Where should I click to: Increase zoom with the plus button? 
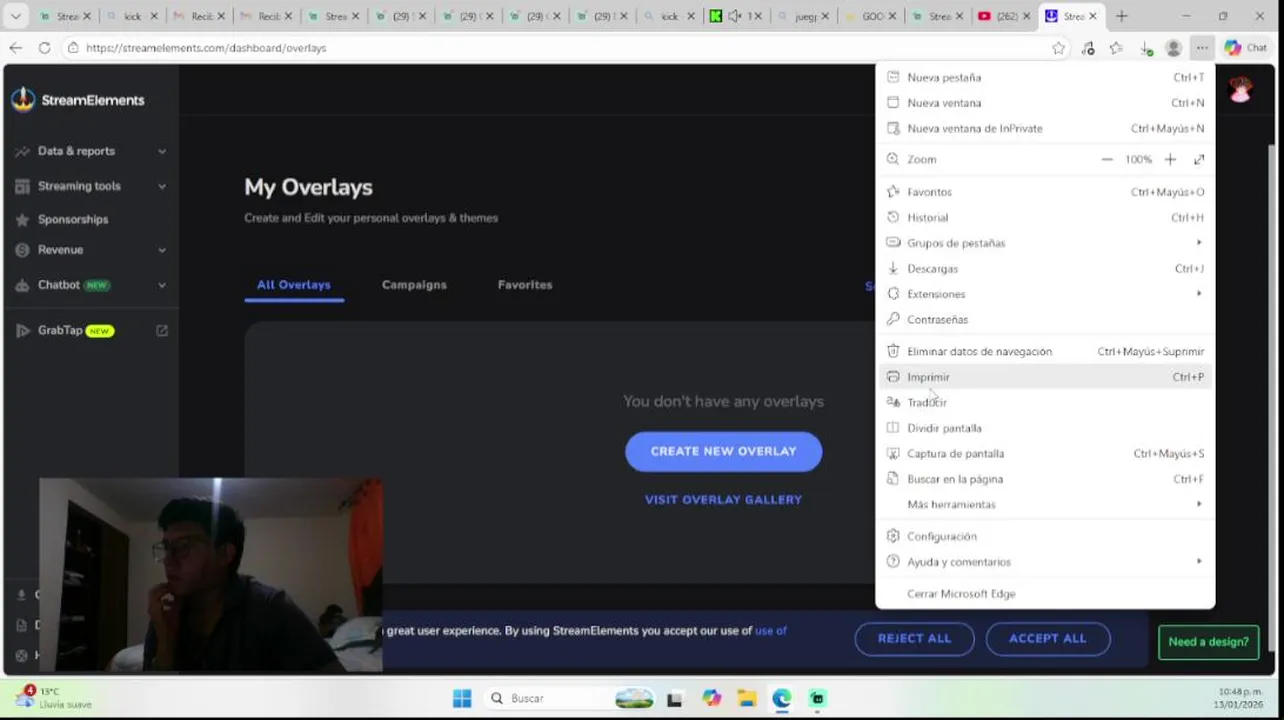click(1170, 159)
